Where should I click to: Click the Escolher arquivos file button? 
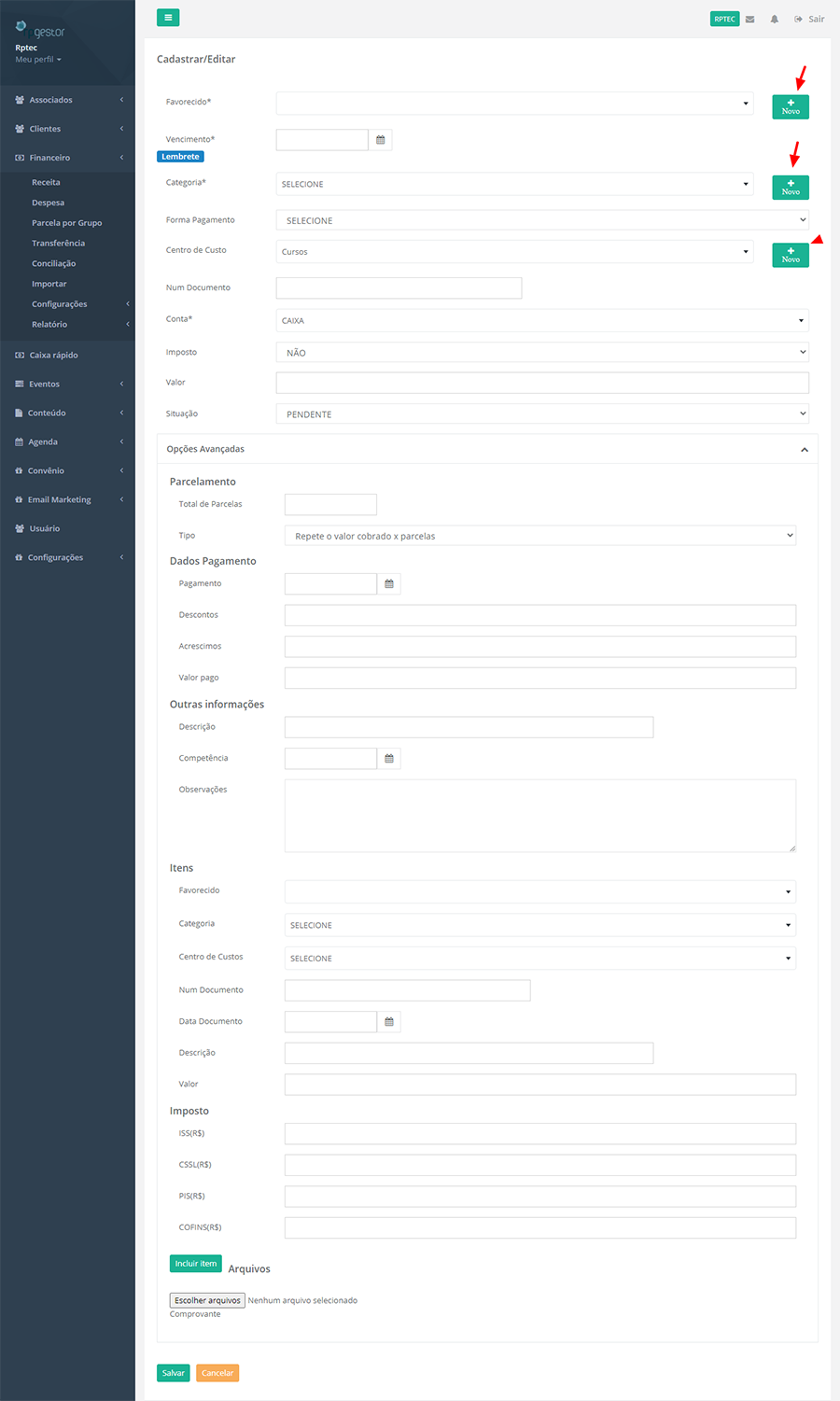point(207,1300)
